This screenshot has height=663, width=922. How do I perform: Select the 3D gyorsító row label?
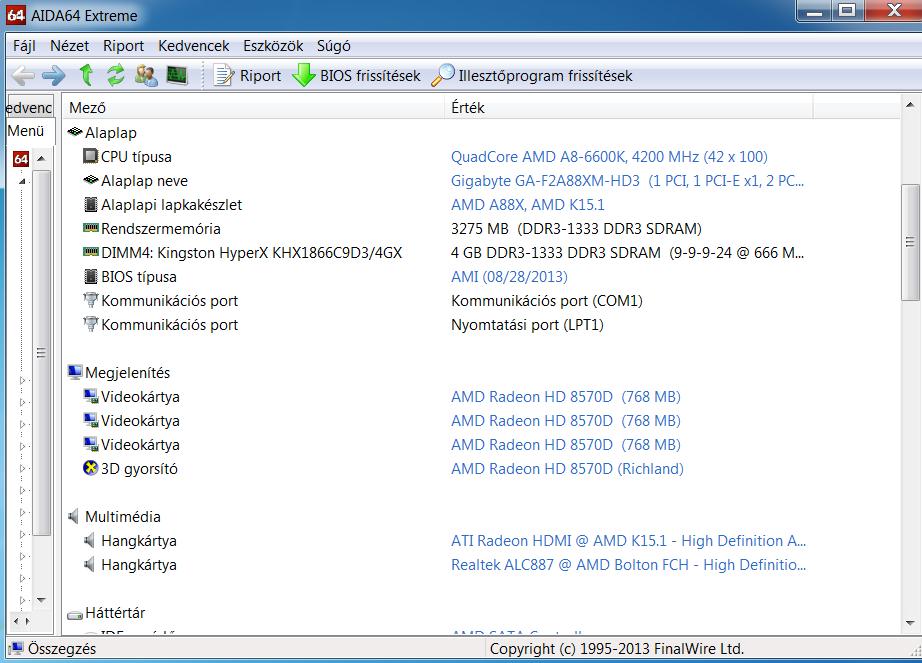point(139,468)
